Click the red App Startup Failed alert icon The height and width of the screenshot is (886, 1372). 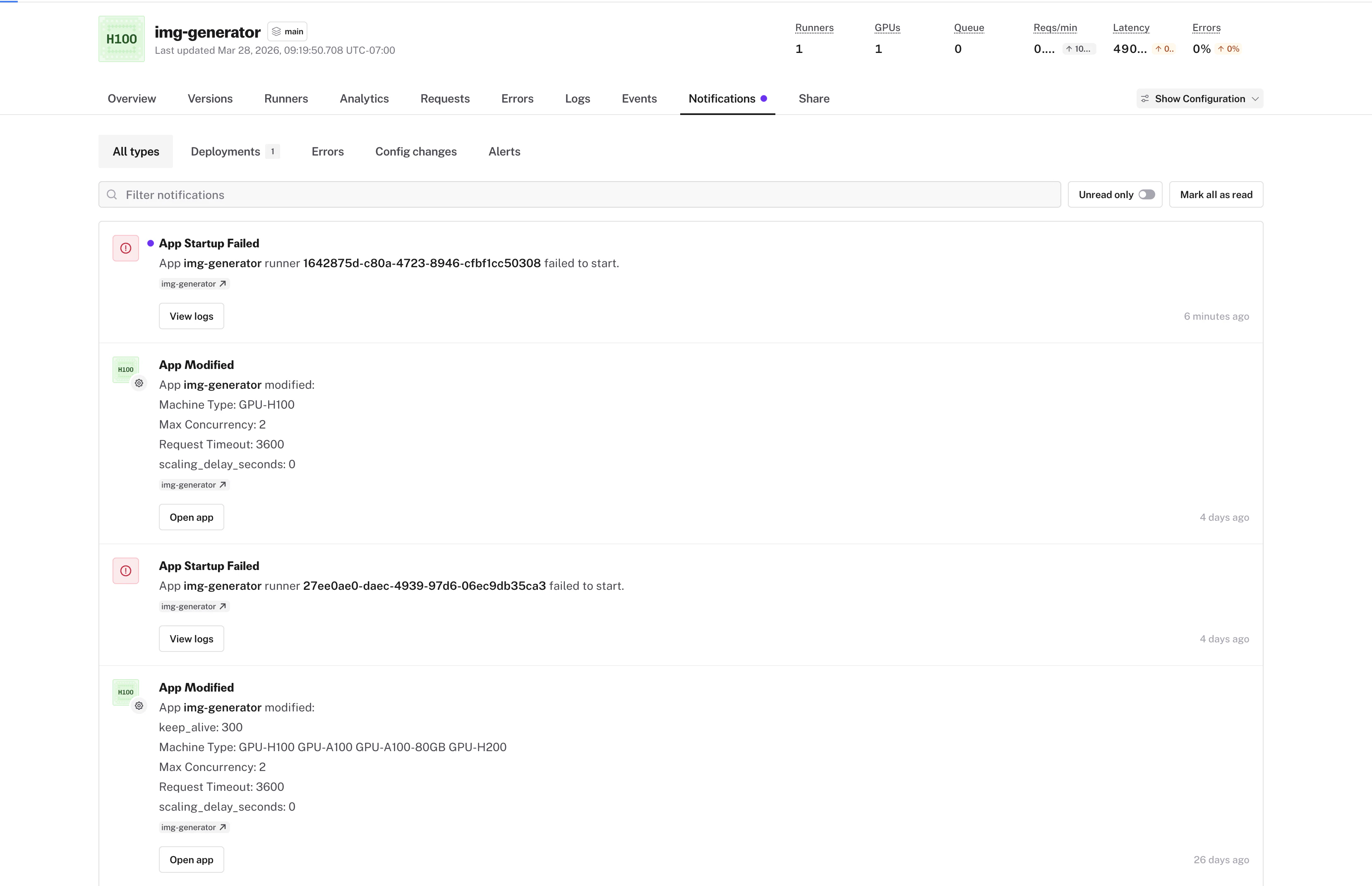coord(125,248)
